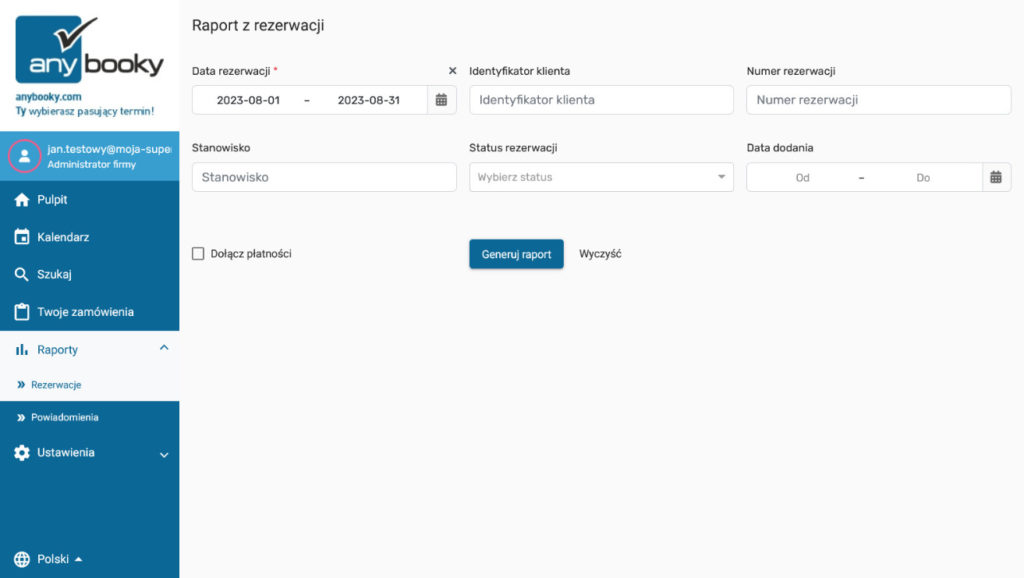Open the Data dodania calendar icon
Viewport: 1024px width, 578px height.
[996, 177]
